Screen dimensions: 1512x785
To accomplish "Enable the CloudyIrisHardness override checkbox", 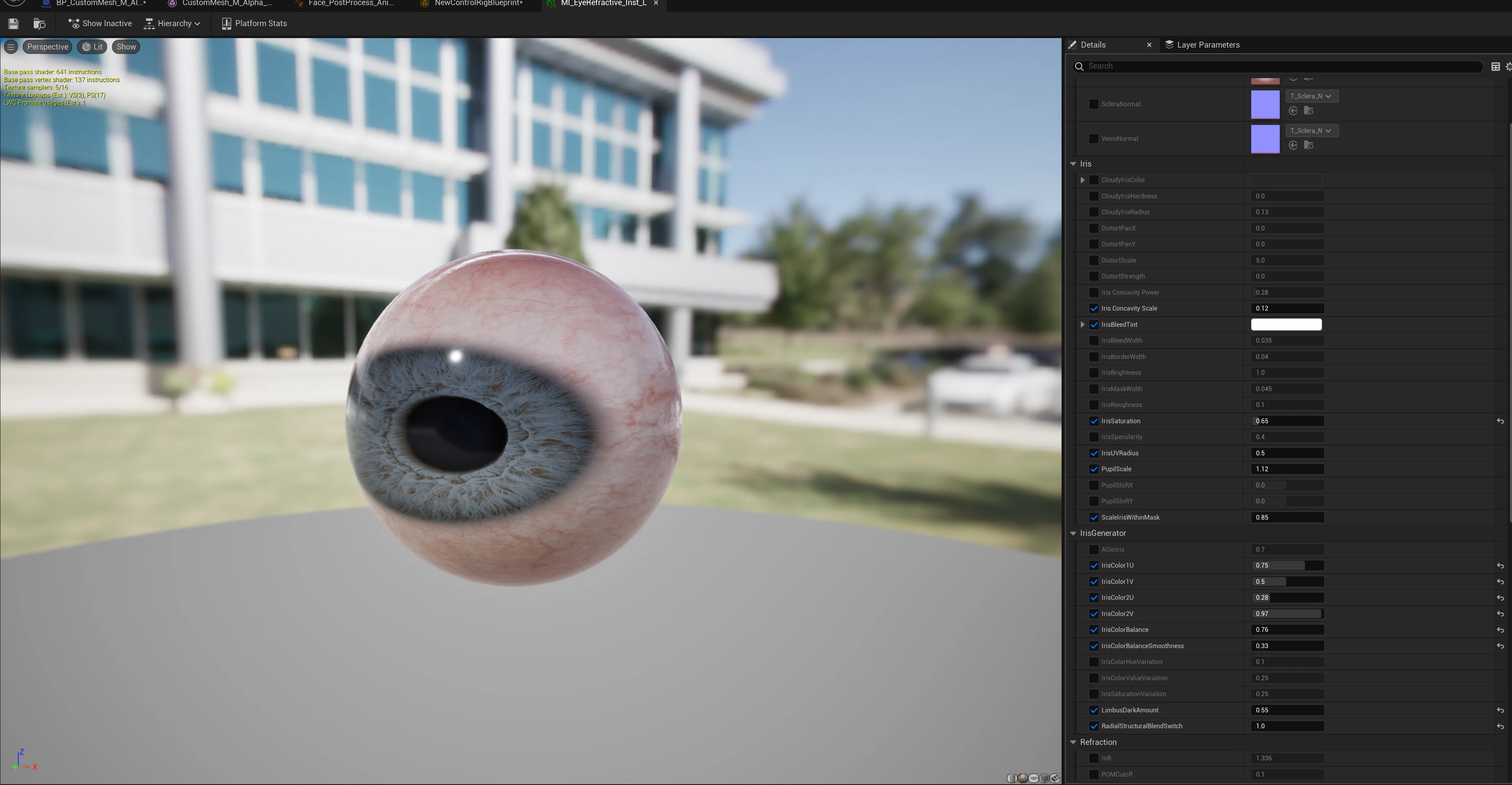I will pyautogui.click(x=1093, y=196).
